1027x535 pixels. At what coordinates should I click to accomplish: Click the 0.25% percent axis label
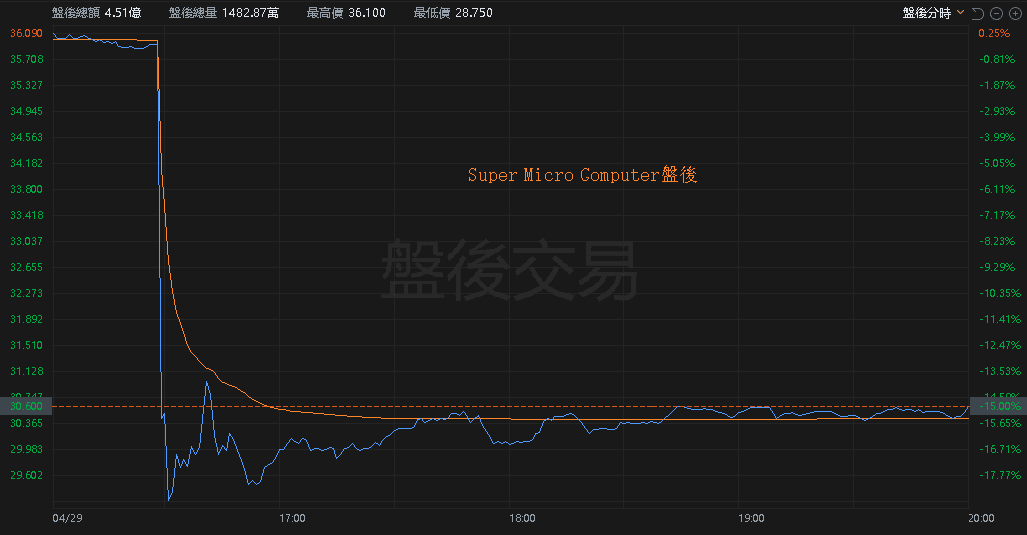point(994,33)
